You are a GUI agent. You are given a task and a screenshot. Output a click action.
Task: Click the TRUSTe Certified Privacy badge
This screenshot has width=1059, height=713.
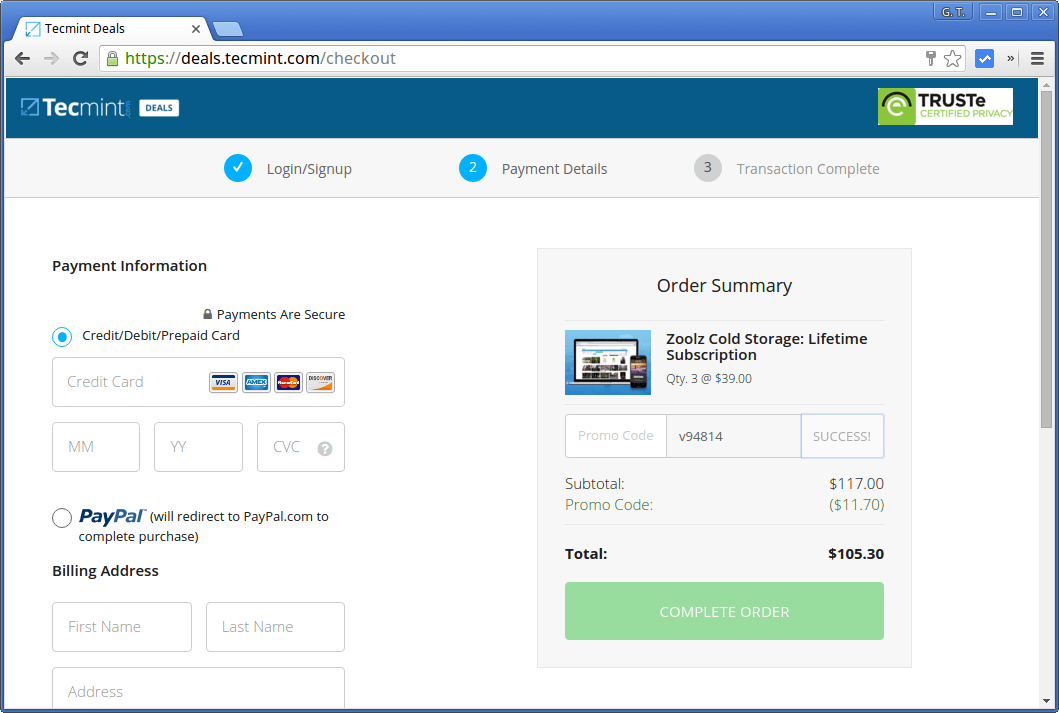click(x=944, y=106)
